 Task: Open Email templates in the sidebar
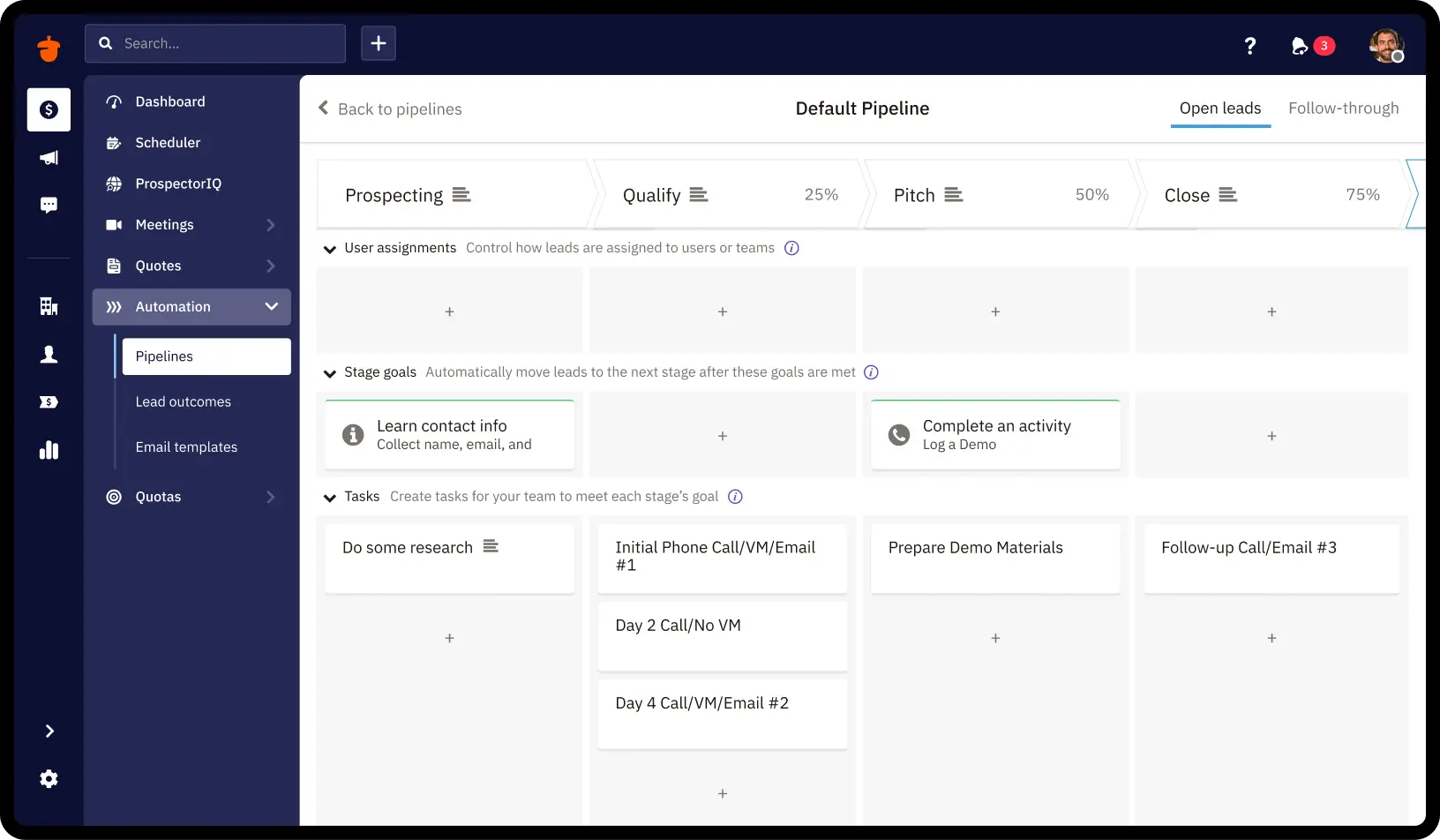coord(186,446)
